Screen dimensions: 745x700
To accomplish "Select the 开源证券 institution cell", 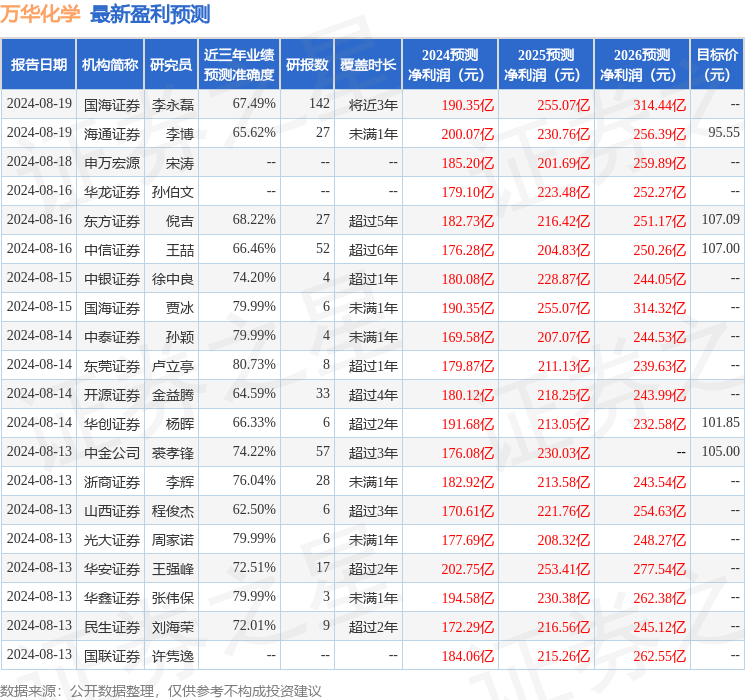I will (112, 395).
